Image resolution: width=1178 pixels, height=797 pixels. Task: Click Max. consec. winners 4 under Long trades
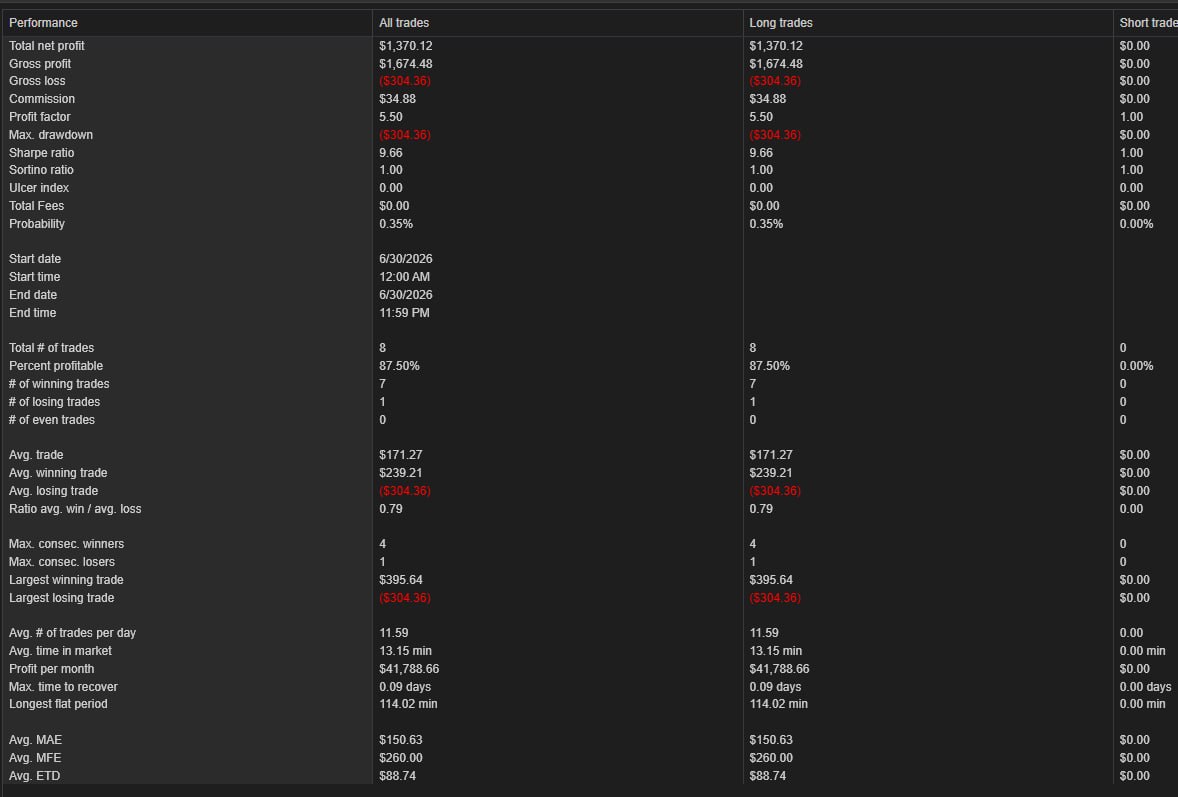tap(753, 544)
